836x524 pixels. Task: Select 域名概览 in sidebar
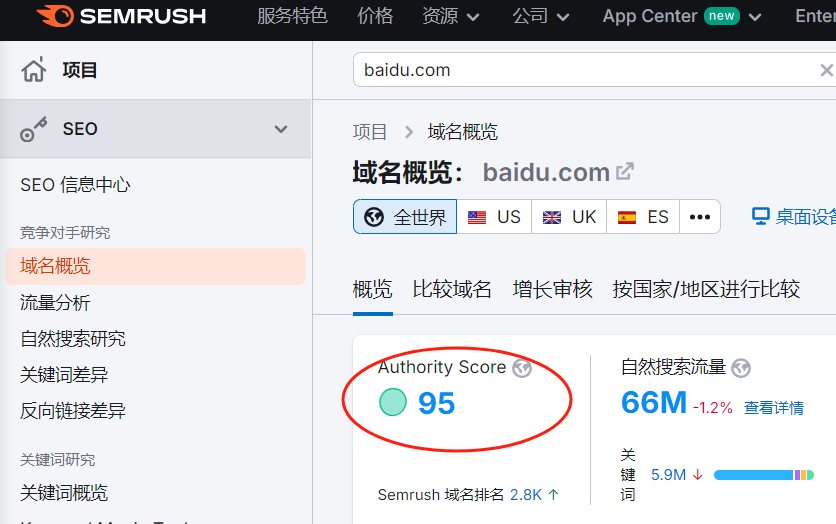pos(155,266)
